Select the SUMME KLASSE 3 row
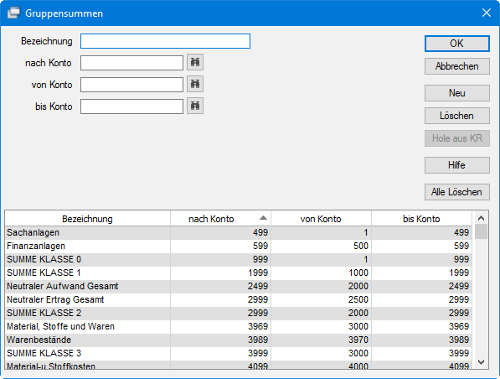The width and height of the screenshot is (500, 379). [238, 353]
